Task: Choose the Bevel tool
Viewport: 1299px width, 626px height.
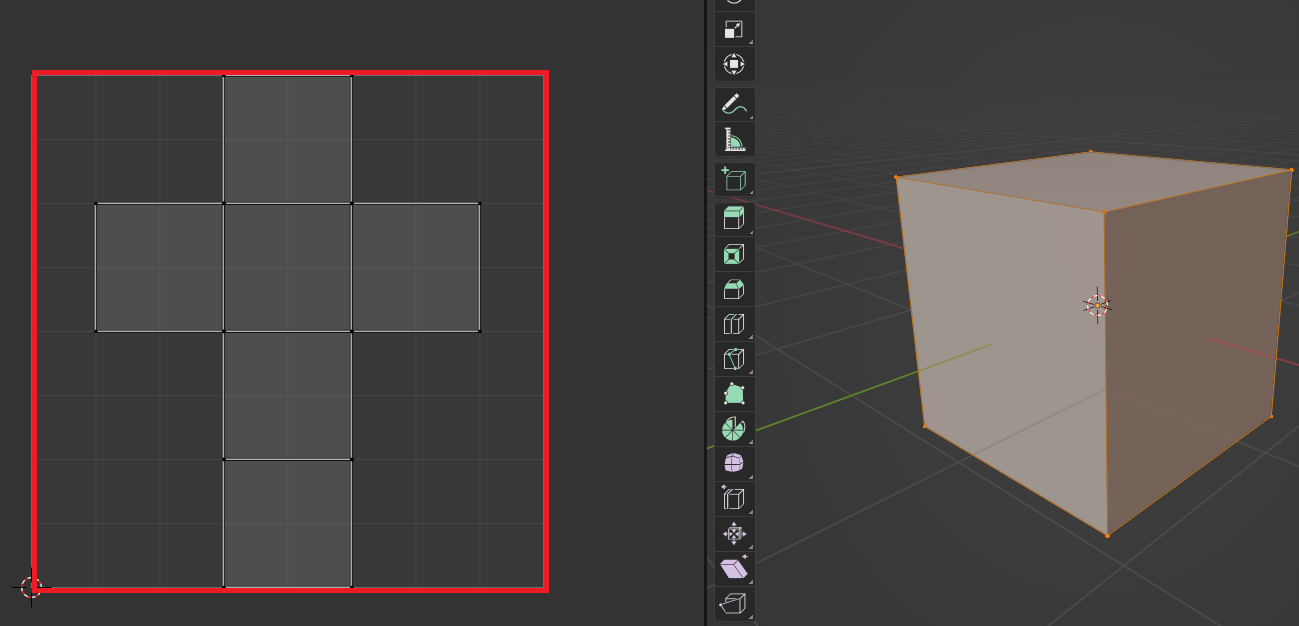Action: click(734, 290)
